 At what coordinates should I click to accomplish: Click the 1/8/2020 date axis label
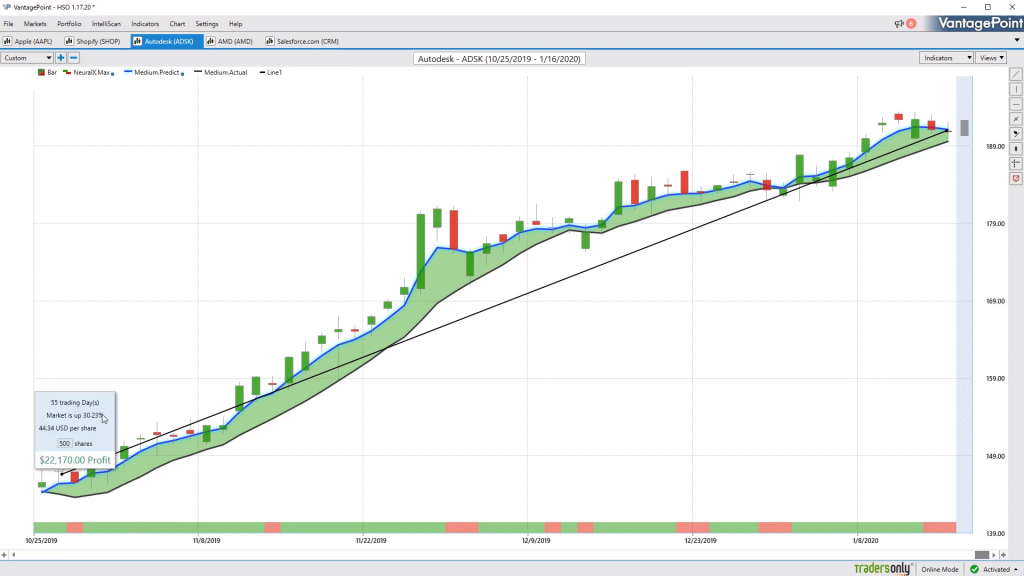pyautogui.click(x=865, y=541)
